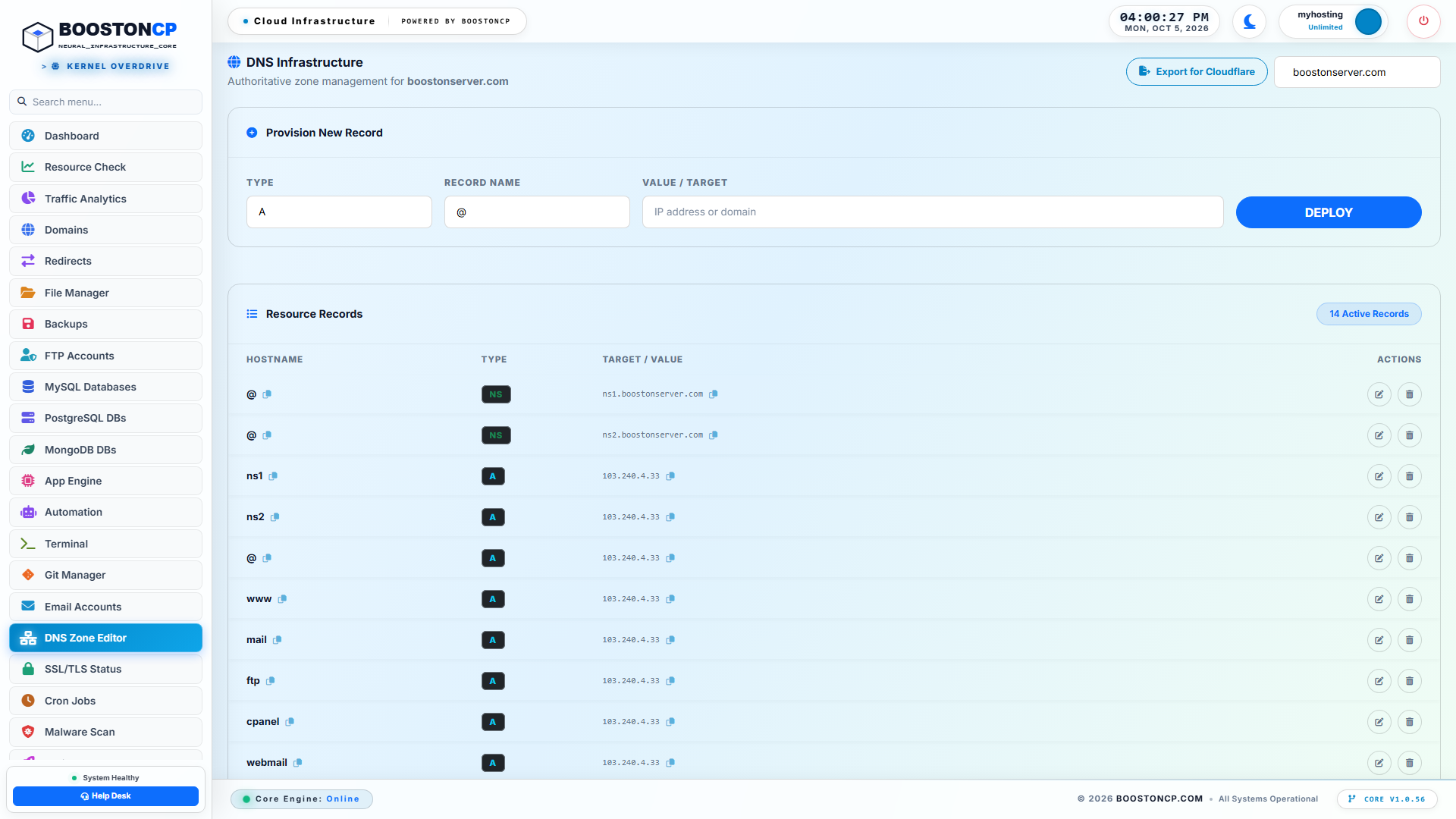The image size is (1456, 819).
Task: Copy ns2.boostonserver.com target value
Action: pyautogui.click(x=714, y=435)
